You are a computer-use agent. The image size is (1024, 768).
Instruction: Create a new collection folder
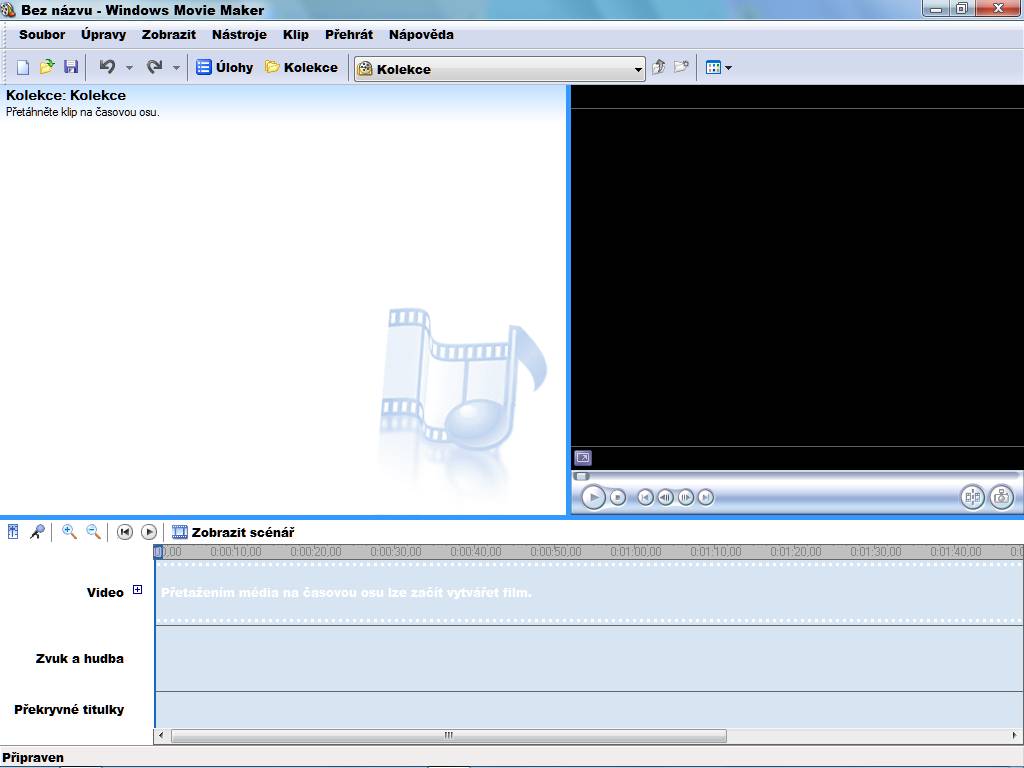[x=681, y=67]
